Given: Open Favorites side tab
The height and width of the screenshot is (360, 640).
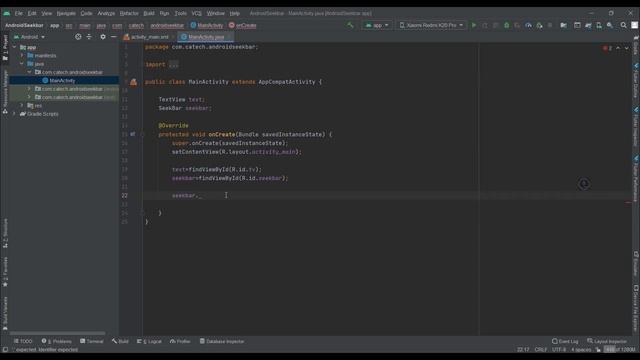Looking at the screenshot, I should coord(5,272).
